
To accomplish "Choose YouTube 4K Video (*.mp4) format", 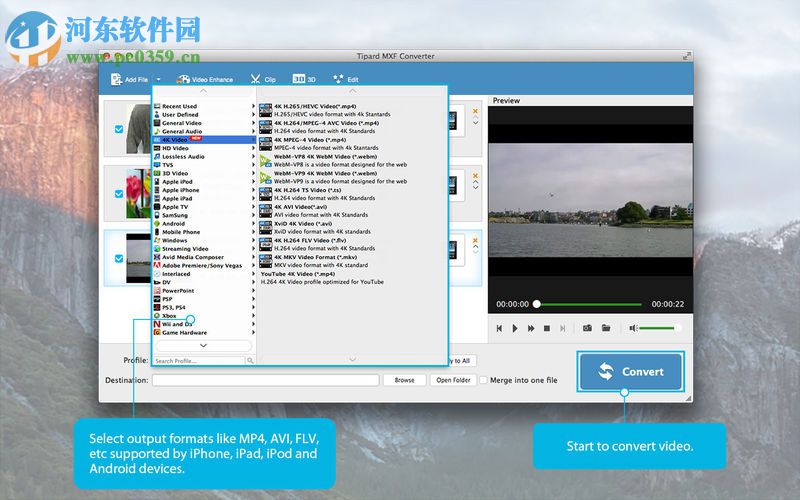I will click(x=352, y=278).
